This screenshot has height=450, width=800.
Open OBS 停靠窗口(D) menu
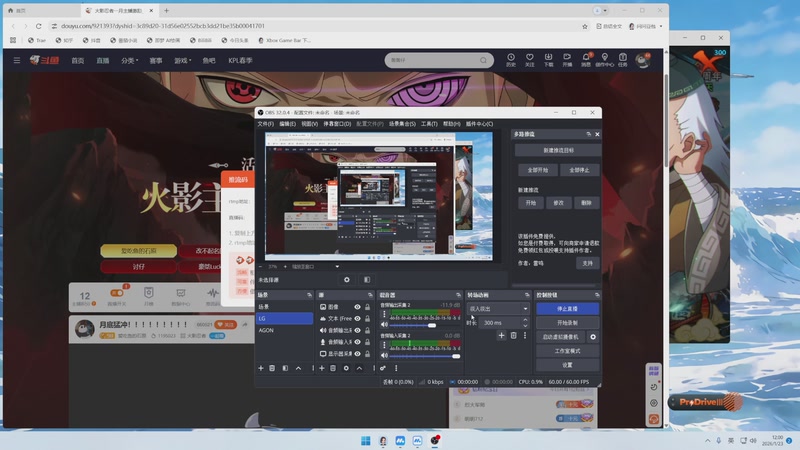pyautogui.click(x=337, y=124)
